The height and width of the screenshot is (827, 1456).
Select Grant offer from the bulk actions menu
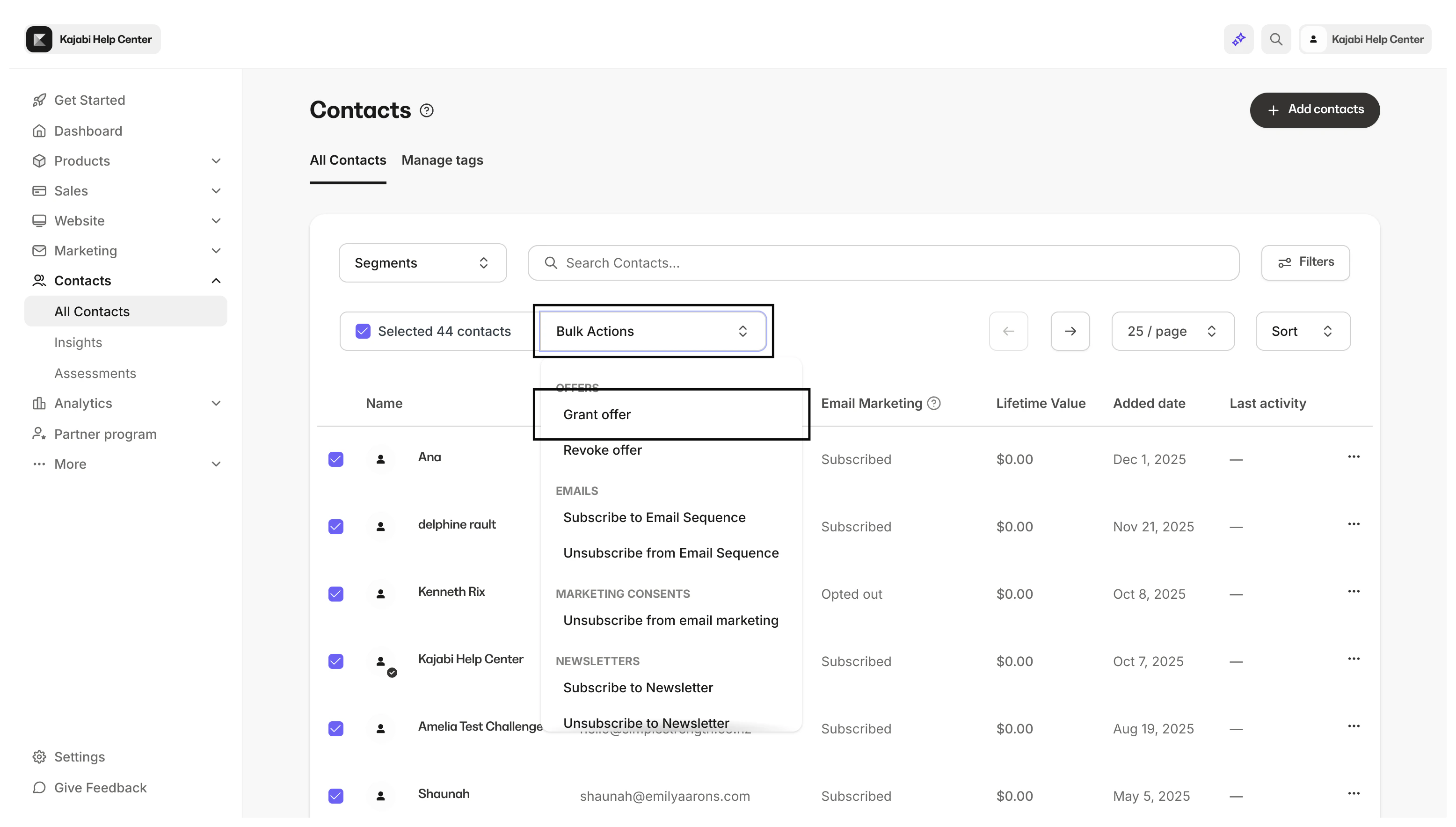pos(597,414)
